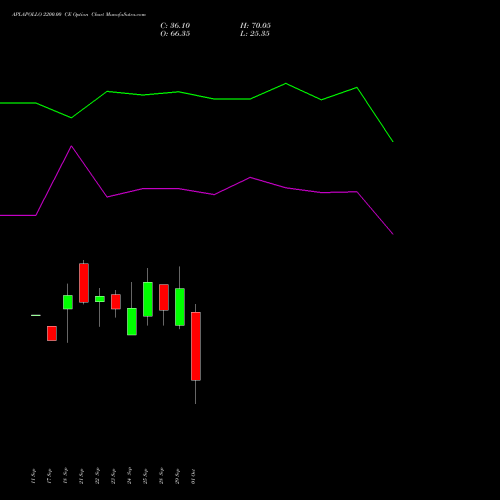Select the 25 Sep date axis label
Viewport: 500px width, 500px height.
click(x=145, y=476)
